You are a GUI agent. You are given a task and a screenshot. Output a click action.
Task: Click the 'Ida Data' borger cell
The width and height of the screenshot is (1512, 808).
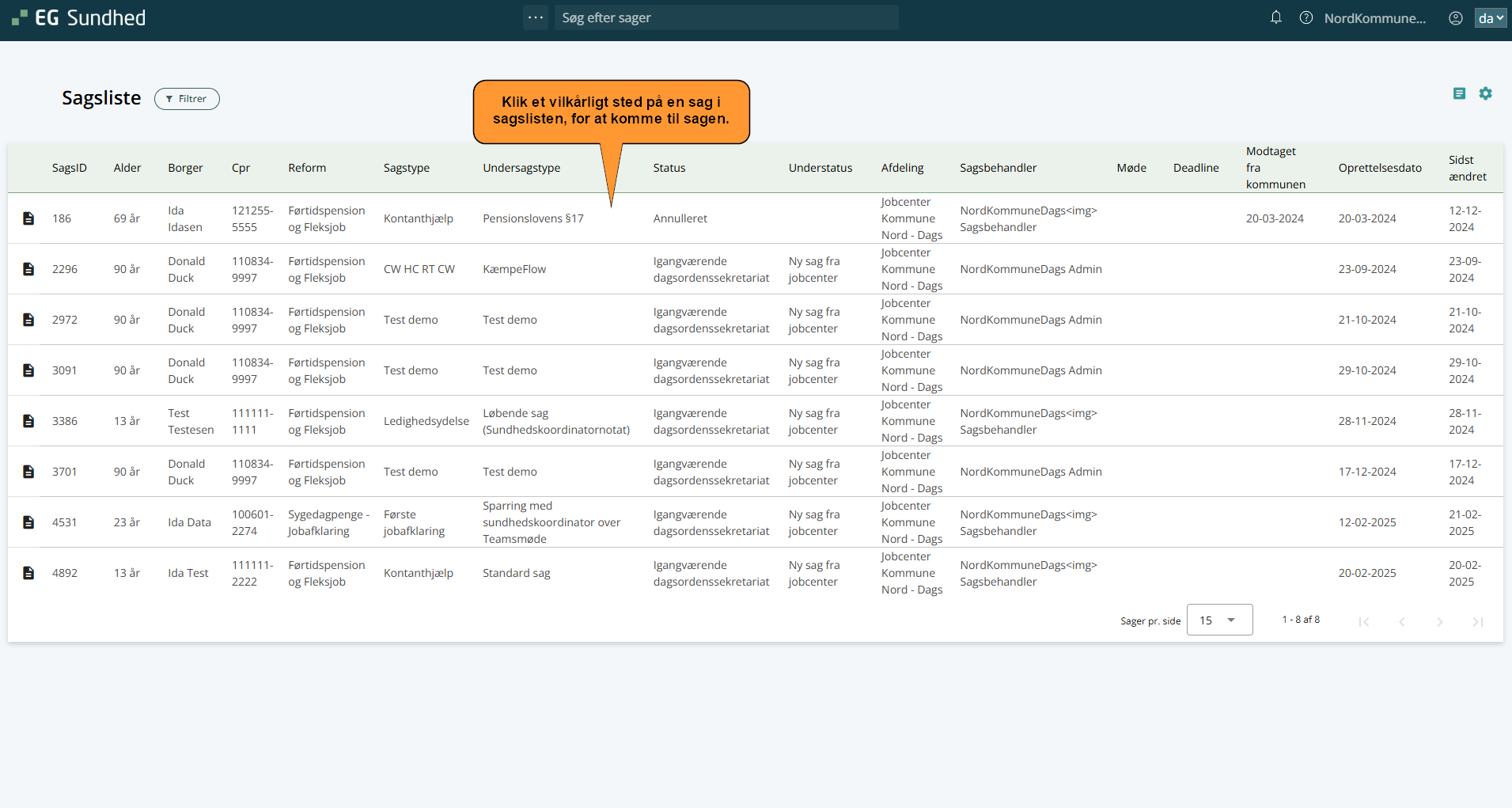(189, 522)
